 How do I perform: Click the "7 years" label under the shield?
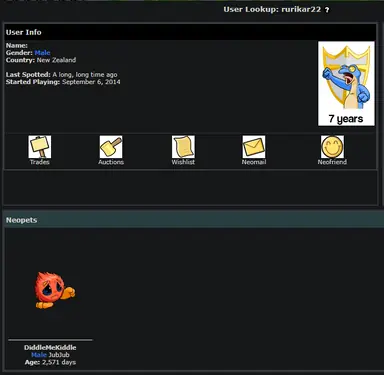tap(346, 119)
